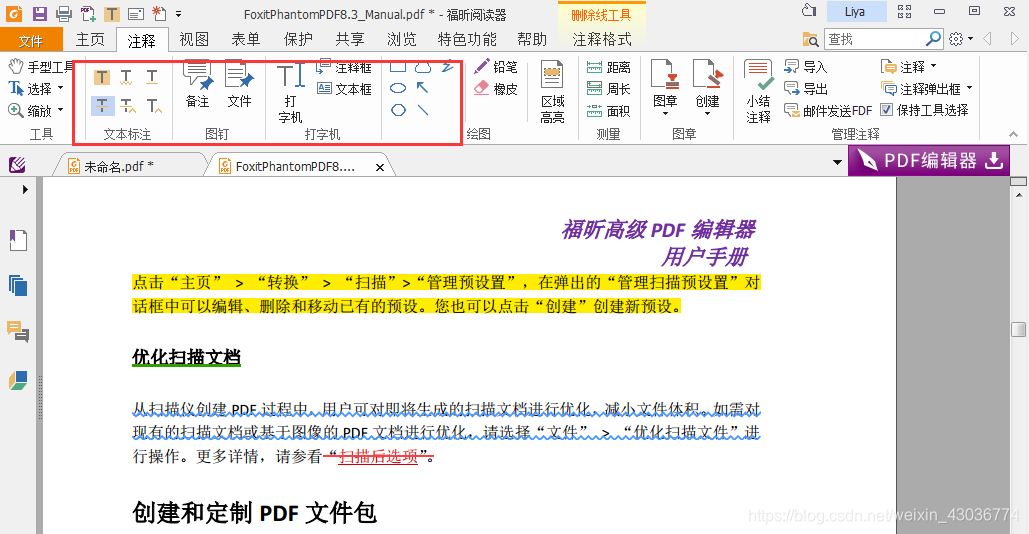
Task: Open the bookmarks panel in the sidebar
Action: pyautogui.click(x=18, y=240)
